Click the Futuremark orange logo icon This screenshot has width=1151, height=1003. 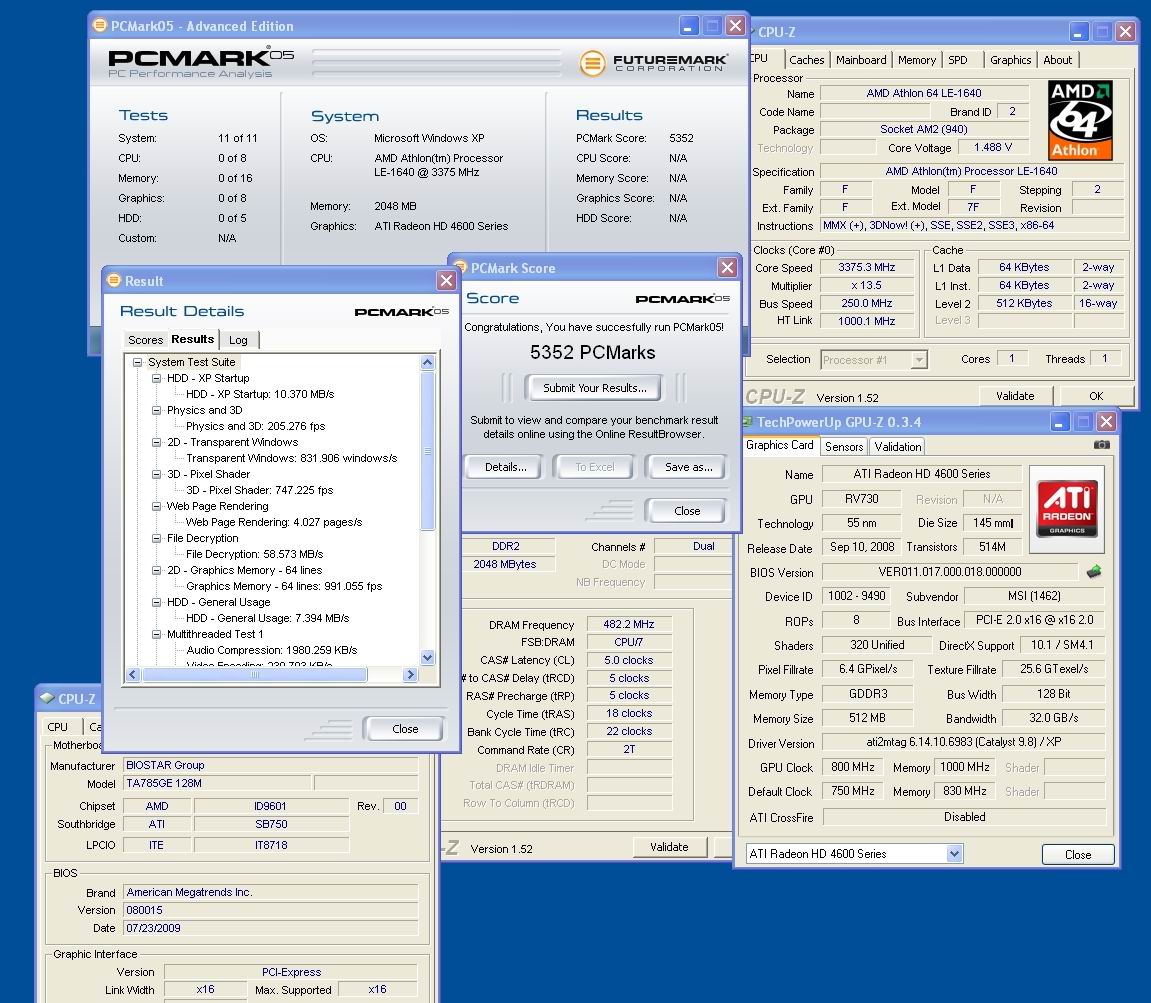coord(592,62)
